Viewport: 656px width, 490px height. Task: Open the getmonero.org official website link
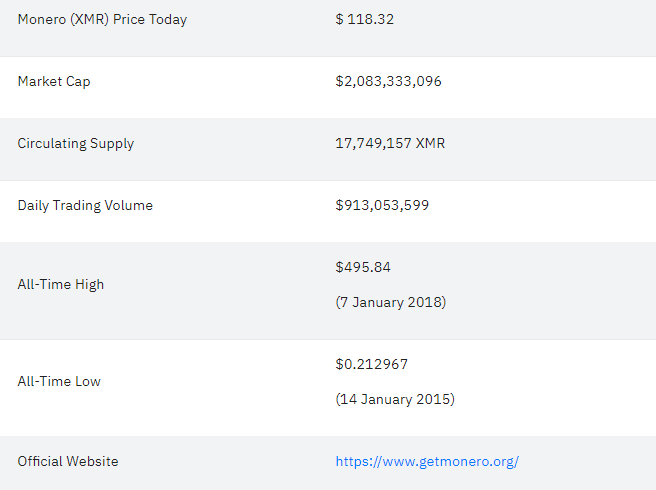pos(427,462)
